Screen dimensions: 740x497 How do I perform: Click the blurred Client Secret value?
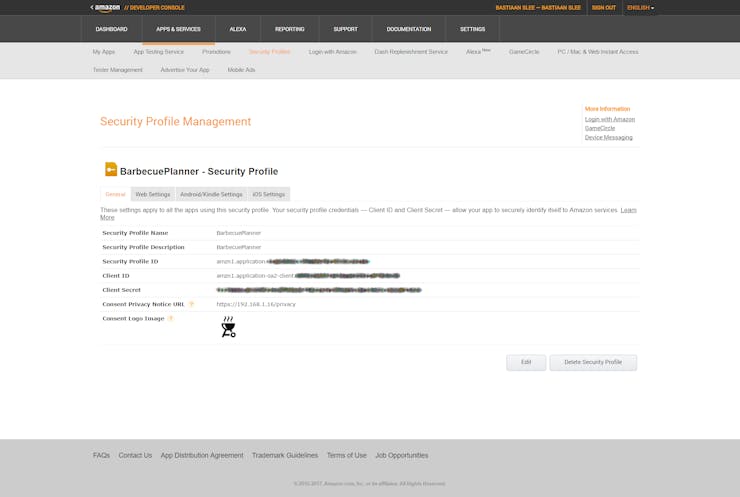click(319, 290)
